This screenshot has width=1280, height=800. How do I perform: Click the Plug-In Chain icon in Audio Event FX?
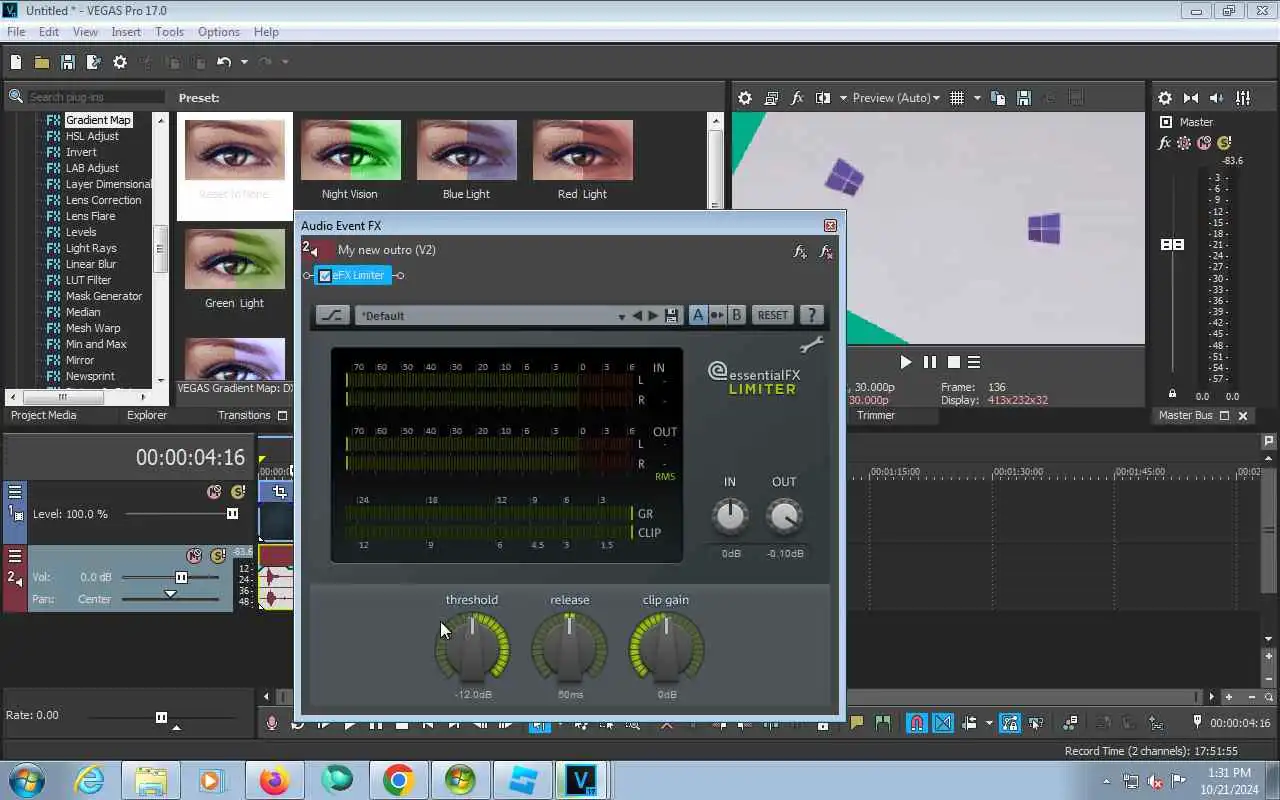(800, 252)
